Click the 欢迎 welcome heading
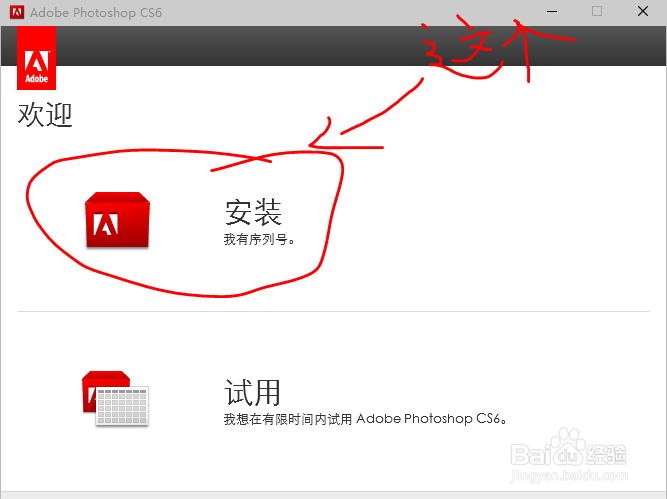The image size is (667, 499). pyautogui.click(x=45, y=114)
